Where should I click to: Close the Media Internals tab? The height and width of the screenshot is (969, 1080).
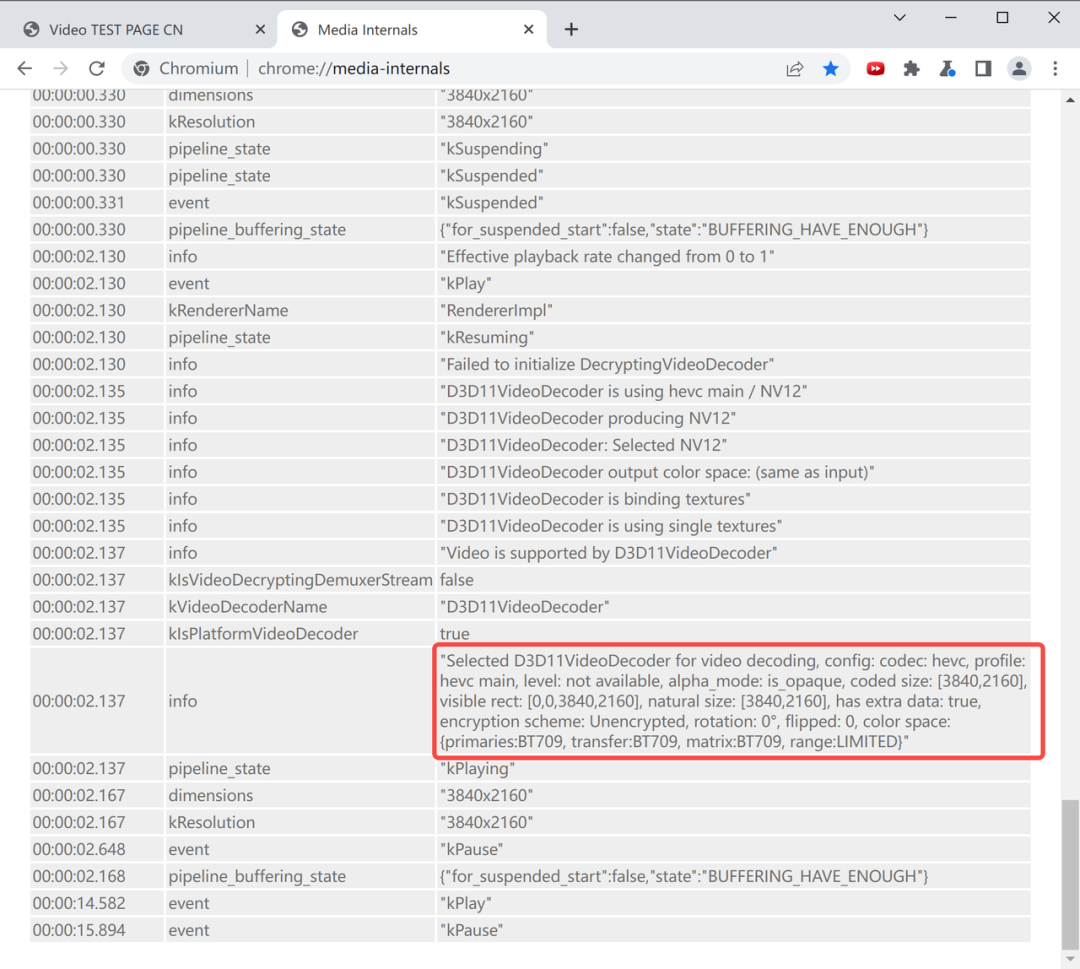click(528, 30)
